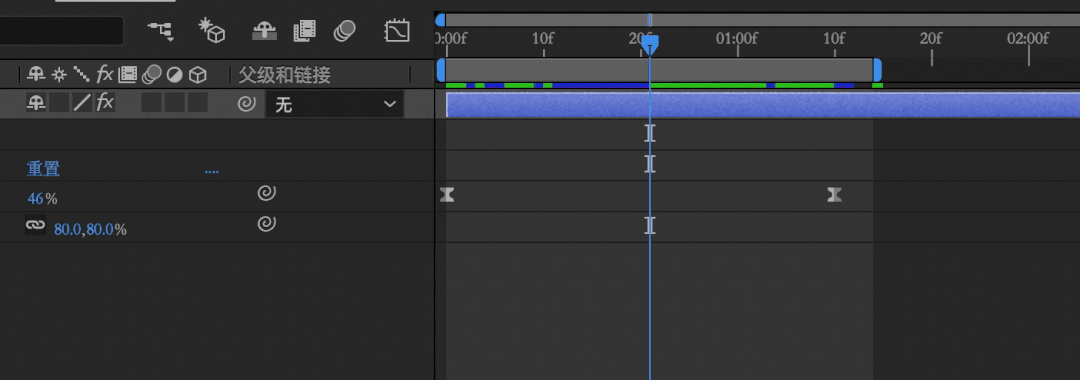Open the parent dropdown showing 无
1080x380 pixels.
coord(335,105)
